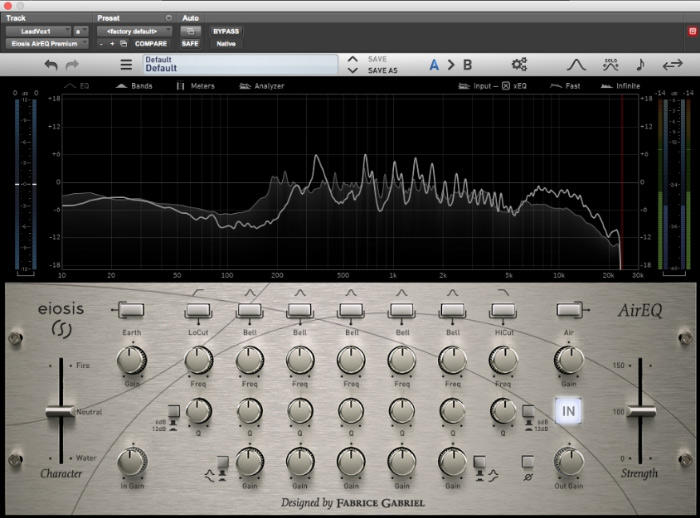
Task: Select the Input analyzer source
Action: [475, 86]
